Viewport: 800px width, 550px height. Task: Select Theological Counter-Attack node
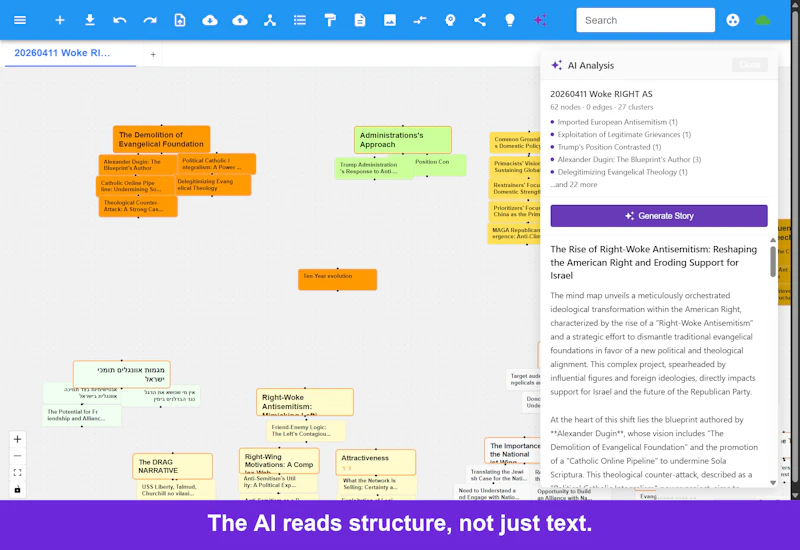(138, 206)
